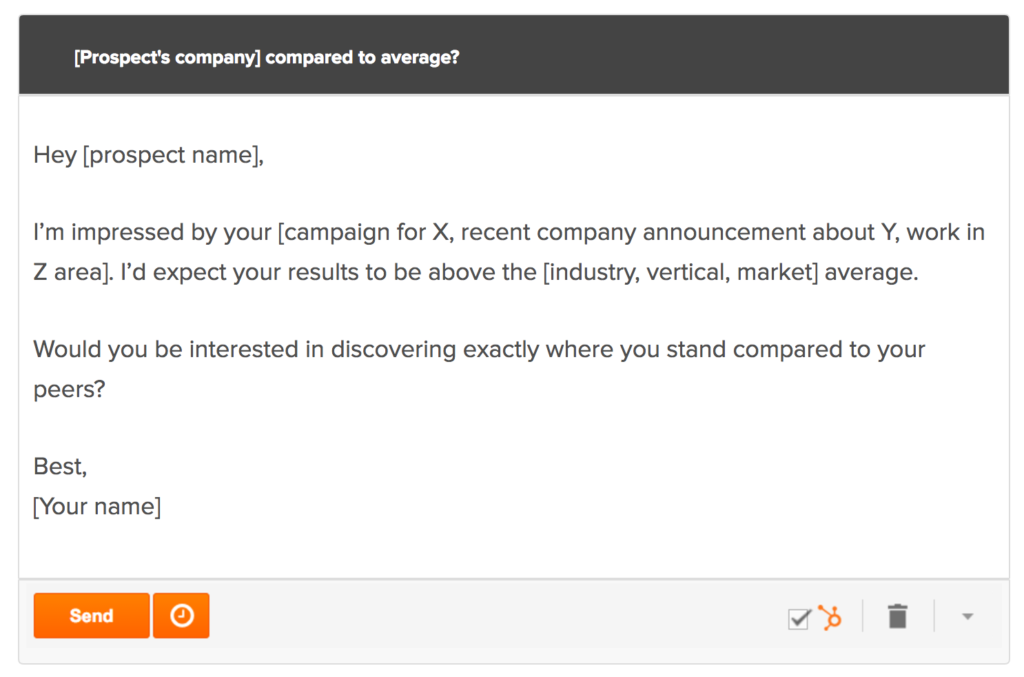Image resolution: width=1024 pixels, height=677 pixels.
Task: Click the empty body area below the signature
Action: pyautogui.click(x=514, y=550)
